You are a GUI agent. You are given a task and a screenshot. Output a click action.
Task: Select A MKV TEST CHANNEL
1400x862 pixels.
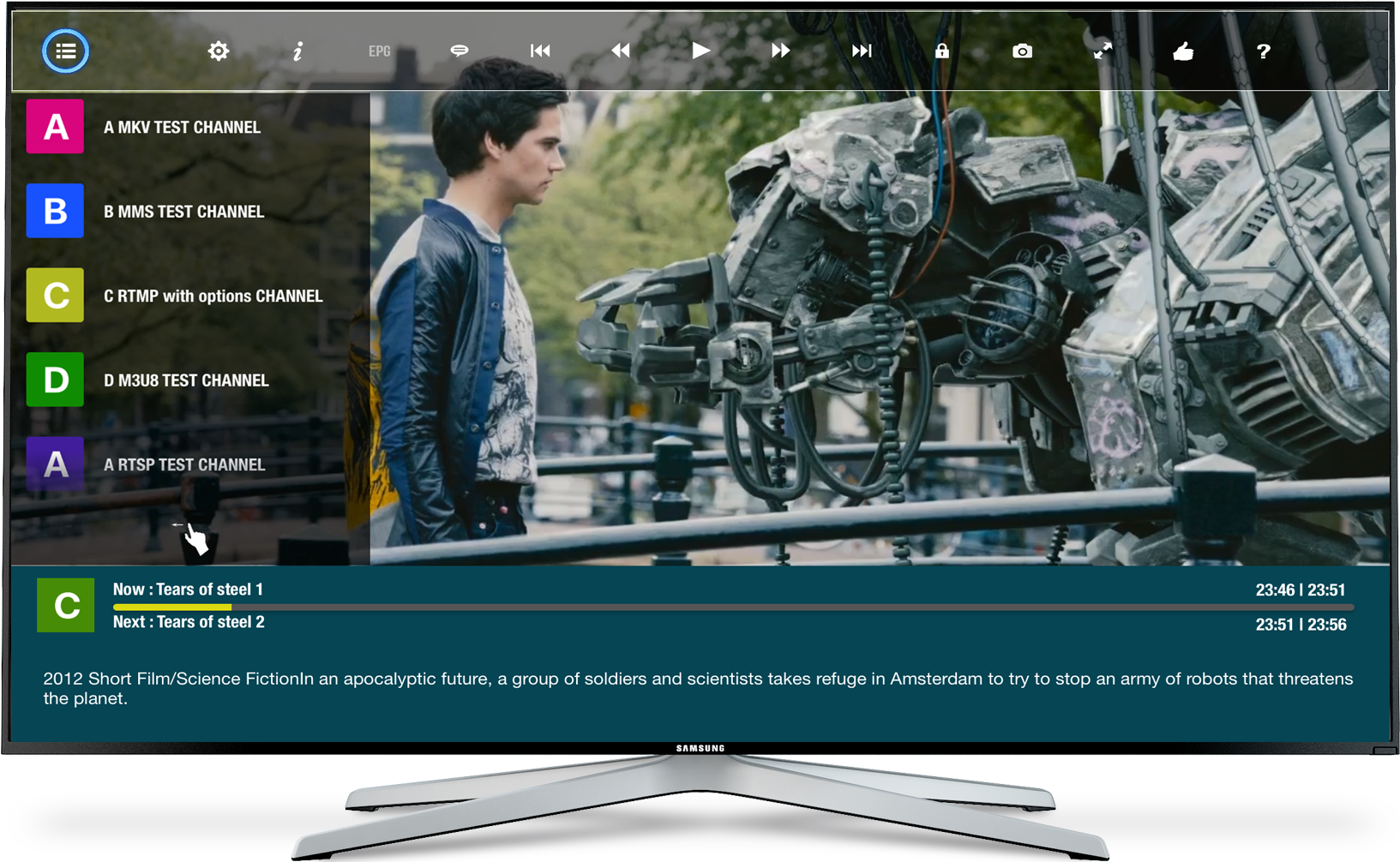click(x=182, y=128)
